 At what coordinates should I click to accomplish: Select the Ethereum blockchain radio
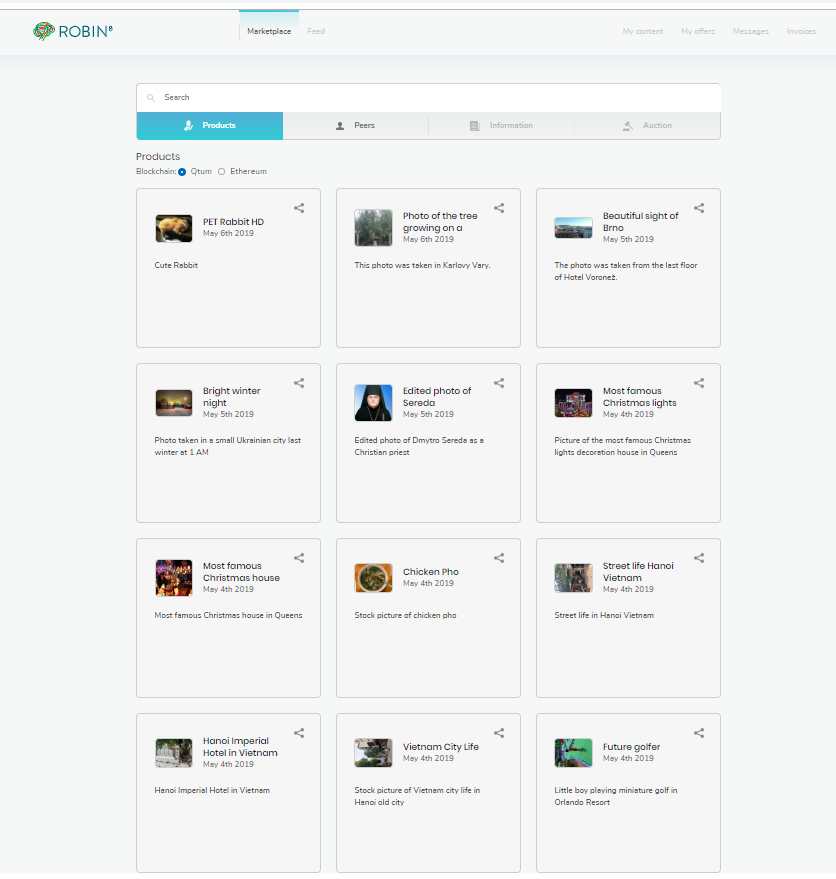[x=221, y=172]
